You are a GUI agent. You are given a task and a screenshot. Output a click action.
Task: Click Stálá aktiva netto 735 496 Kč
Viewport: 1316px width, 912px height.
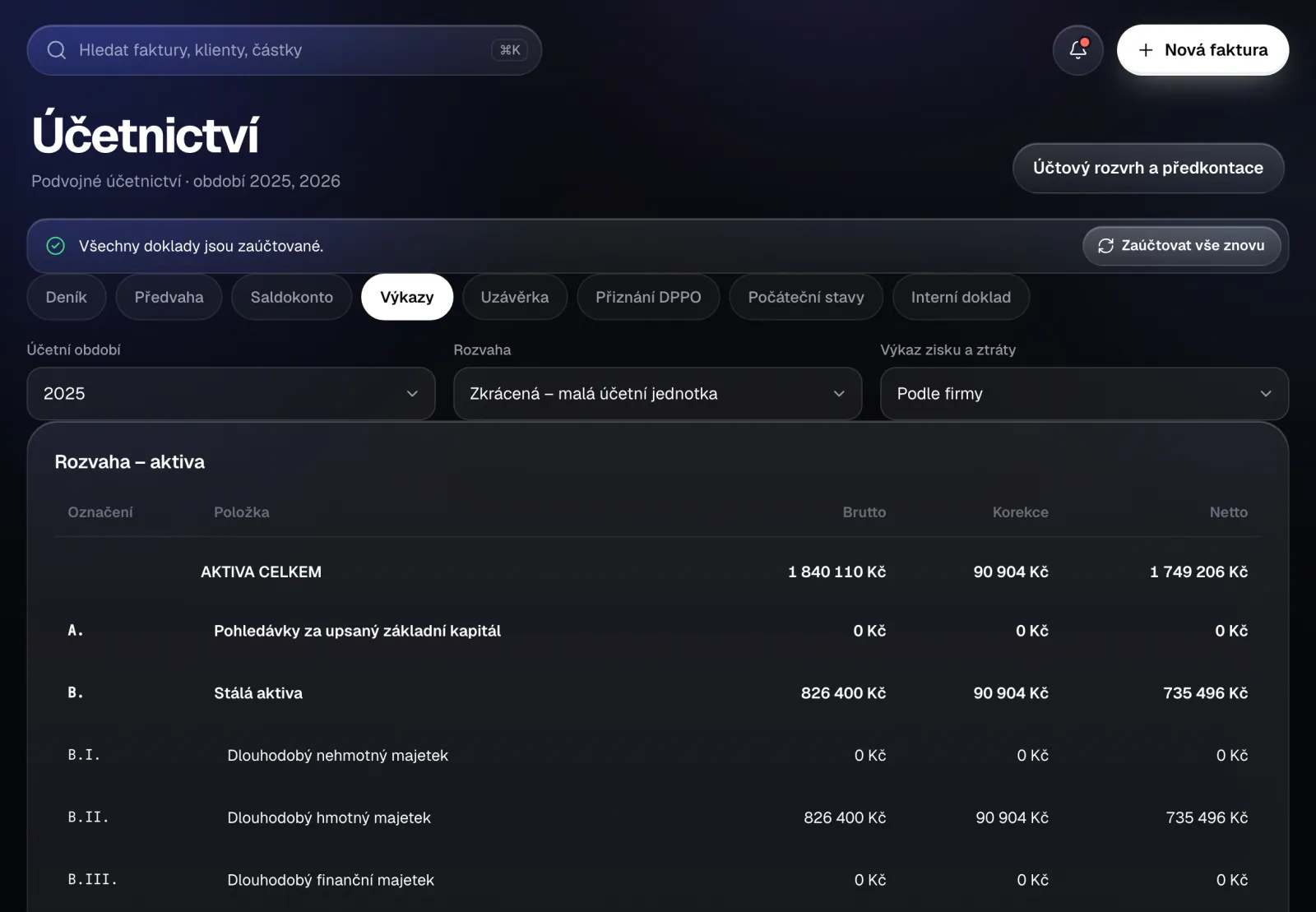click(1205, 693)
